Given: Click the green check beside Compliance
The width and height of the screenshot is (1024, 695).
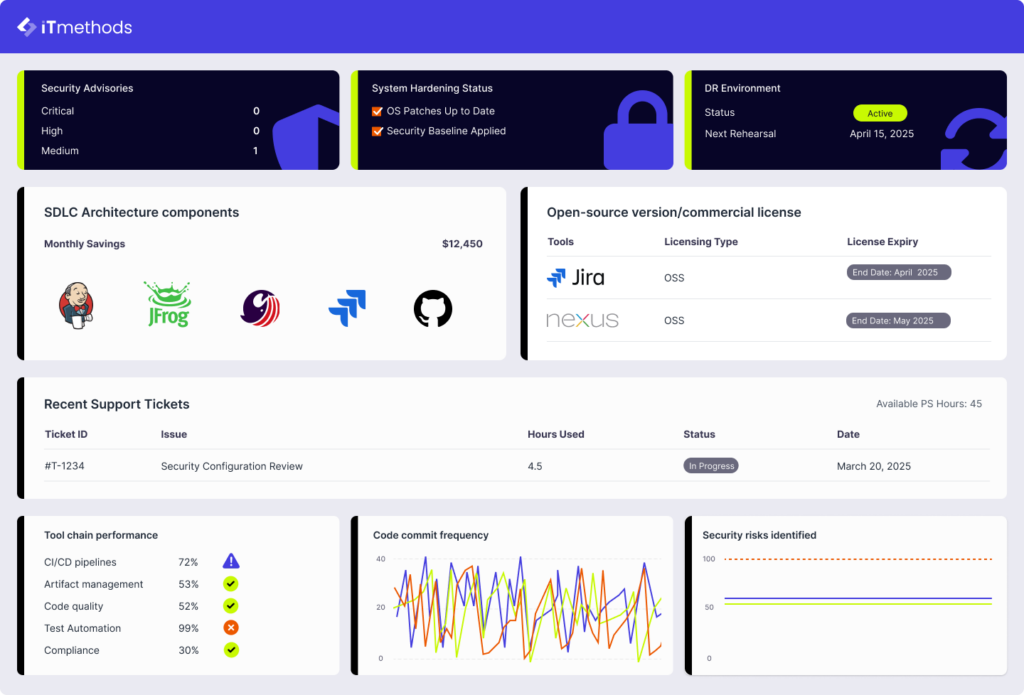Looking at the screenshot, I should point(230,650).
